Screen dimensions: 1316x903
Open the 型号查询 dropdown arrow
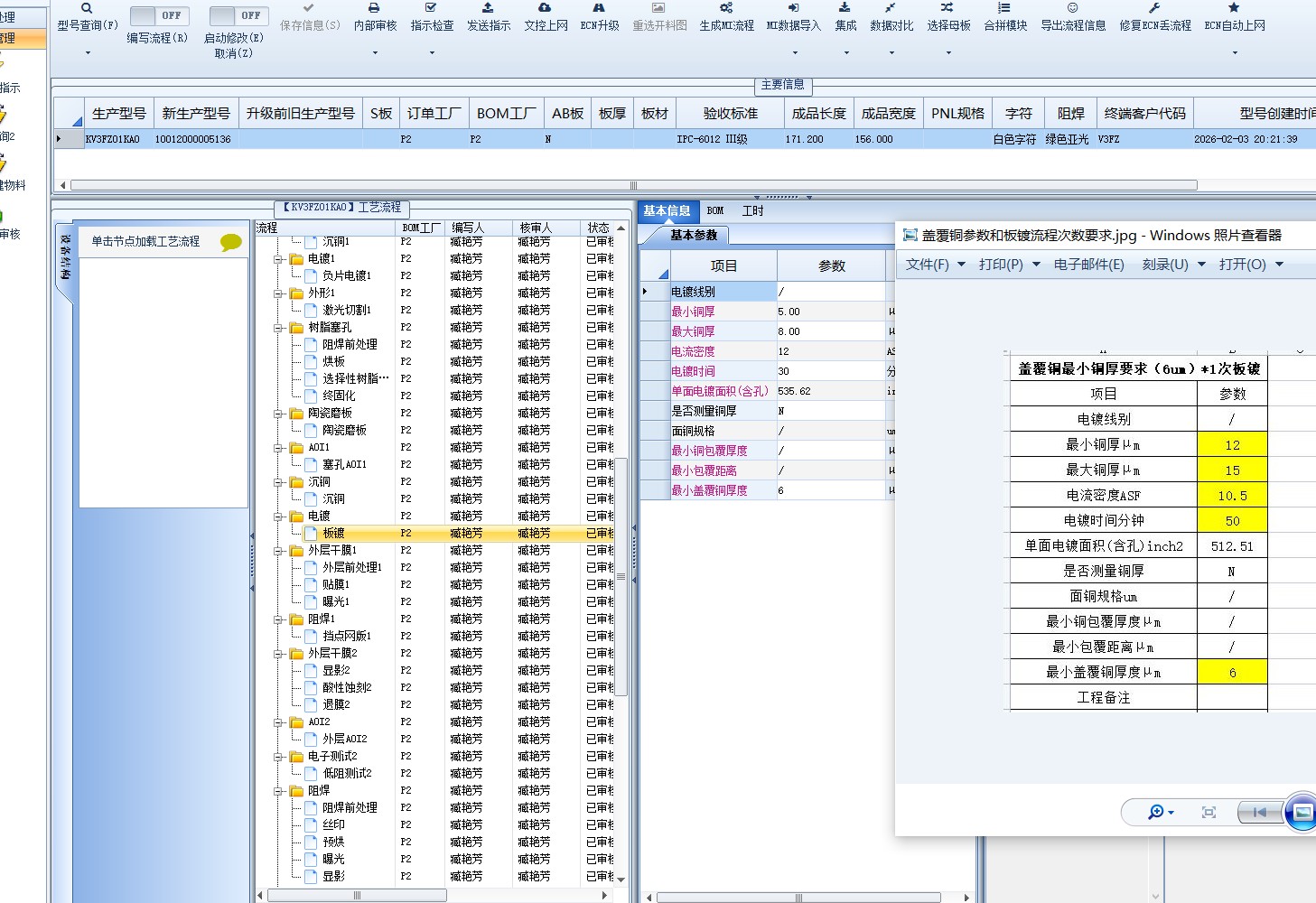[88, 53]
